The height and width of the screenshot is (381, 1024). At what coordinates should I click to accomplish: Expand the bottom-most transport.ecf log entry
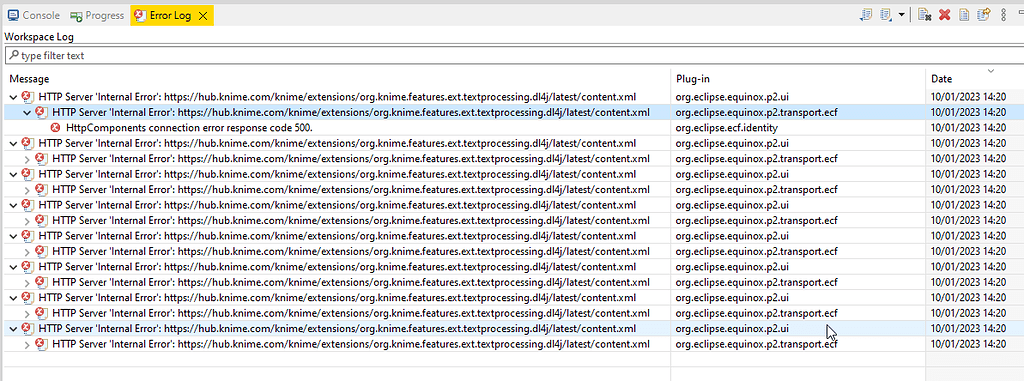coord(27,344)
